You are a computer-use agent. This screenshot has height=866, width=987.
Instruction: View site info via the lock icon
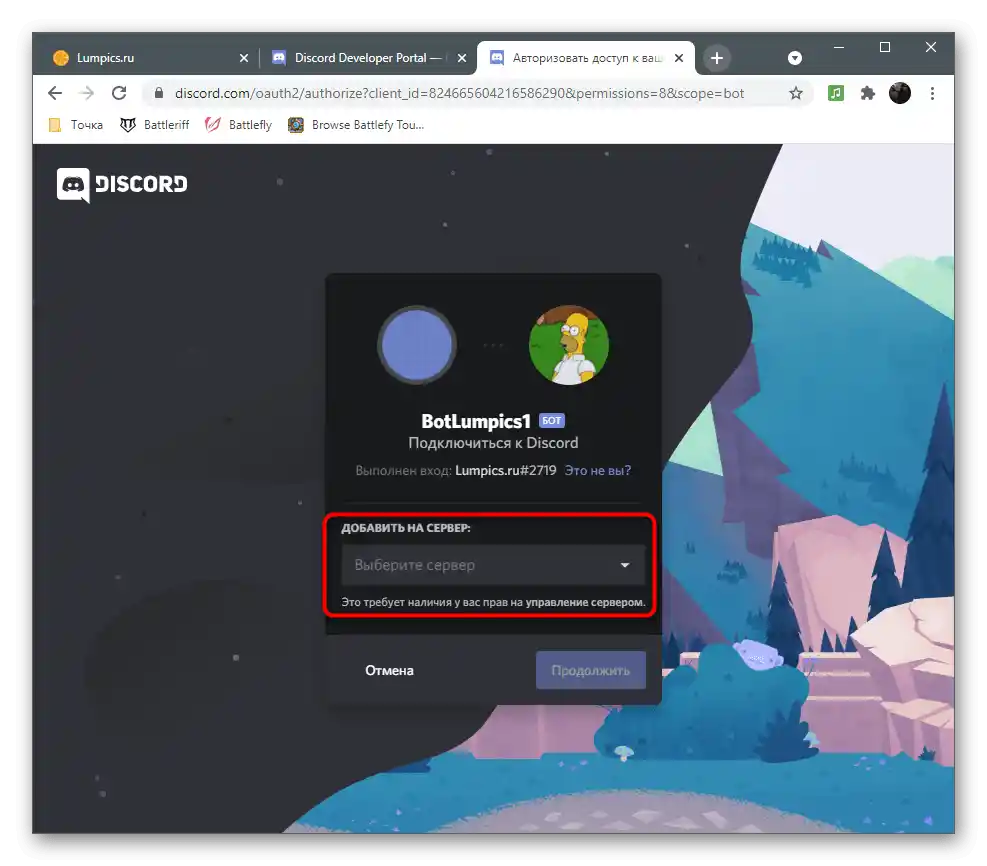159,93
